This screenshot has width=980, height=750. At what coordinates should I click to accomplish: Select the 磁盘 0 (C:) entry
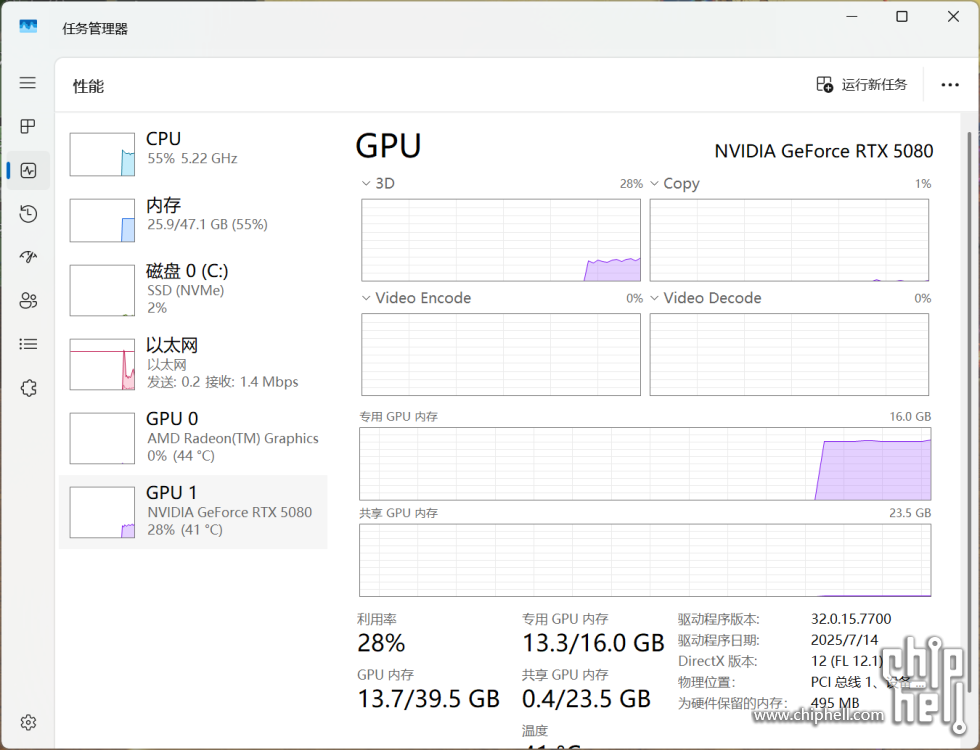[193, 290]
